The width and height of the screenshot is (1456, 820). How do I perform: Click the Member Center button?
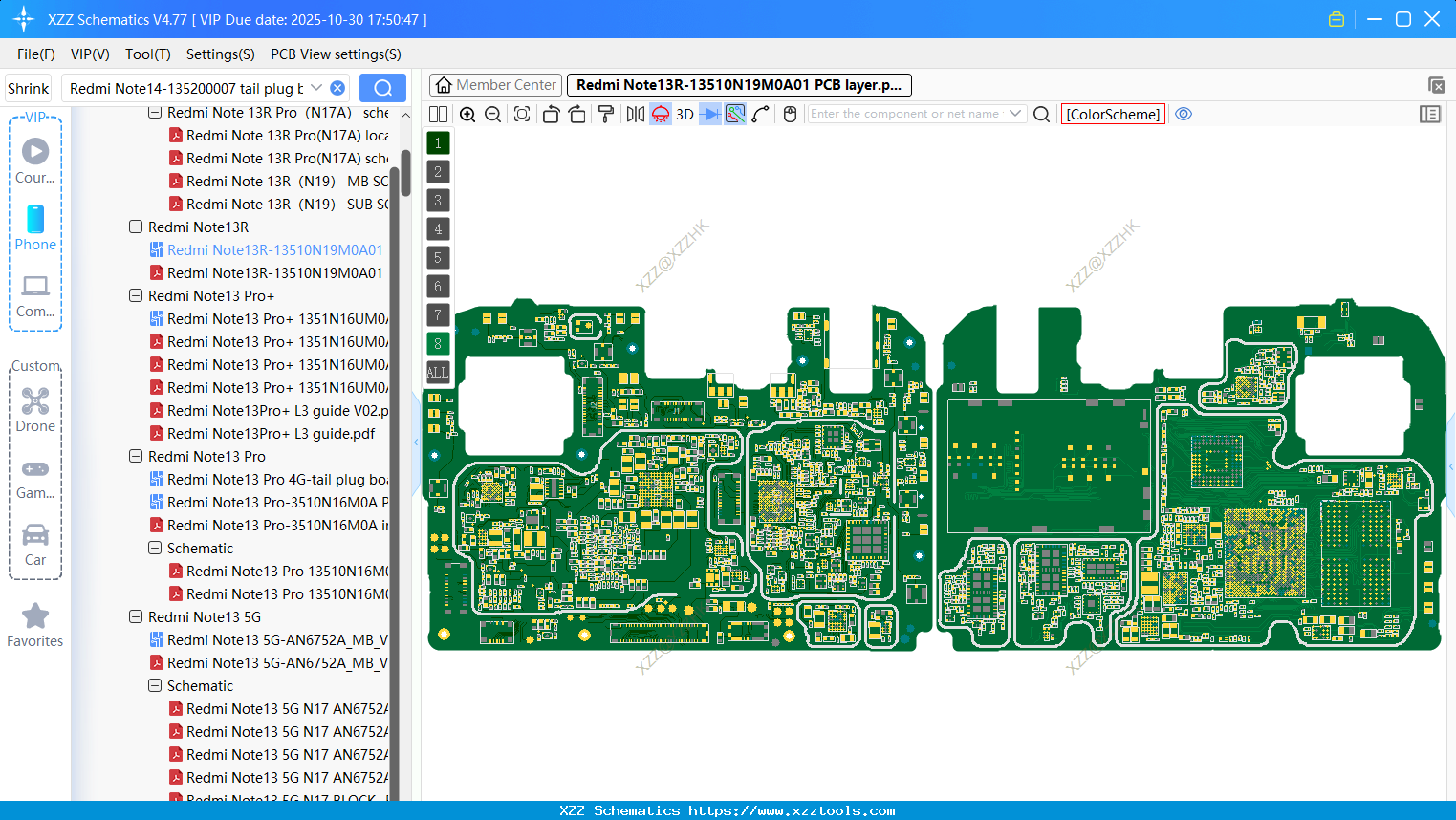click(495, 84)
